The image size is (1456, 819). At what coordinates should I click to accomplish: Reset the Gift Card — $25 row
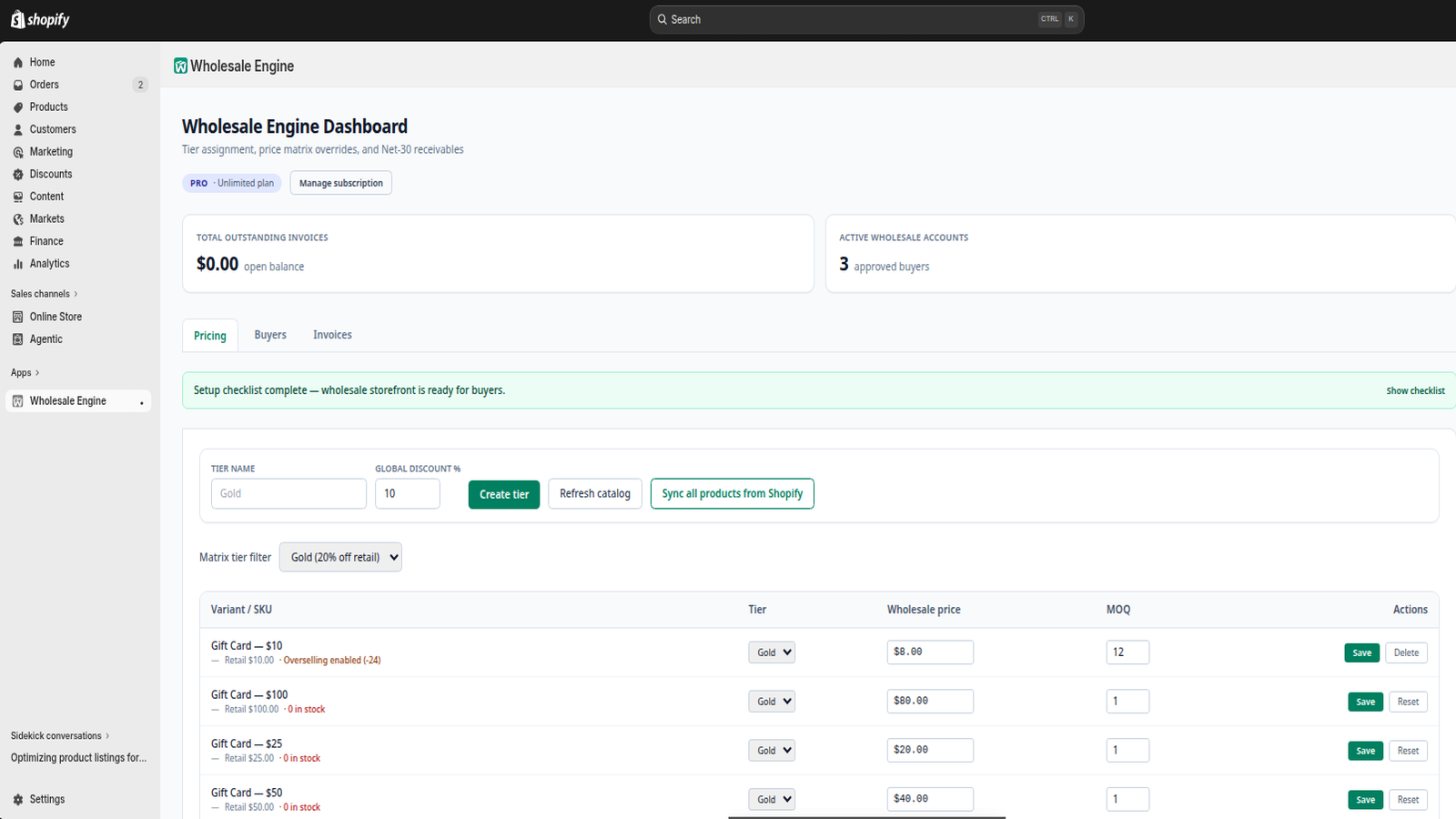click(x=1409, y=751)
